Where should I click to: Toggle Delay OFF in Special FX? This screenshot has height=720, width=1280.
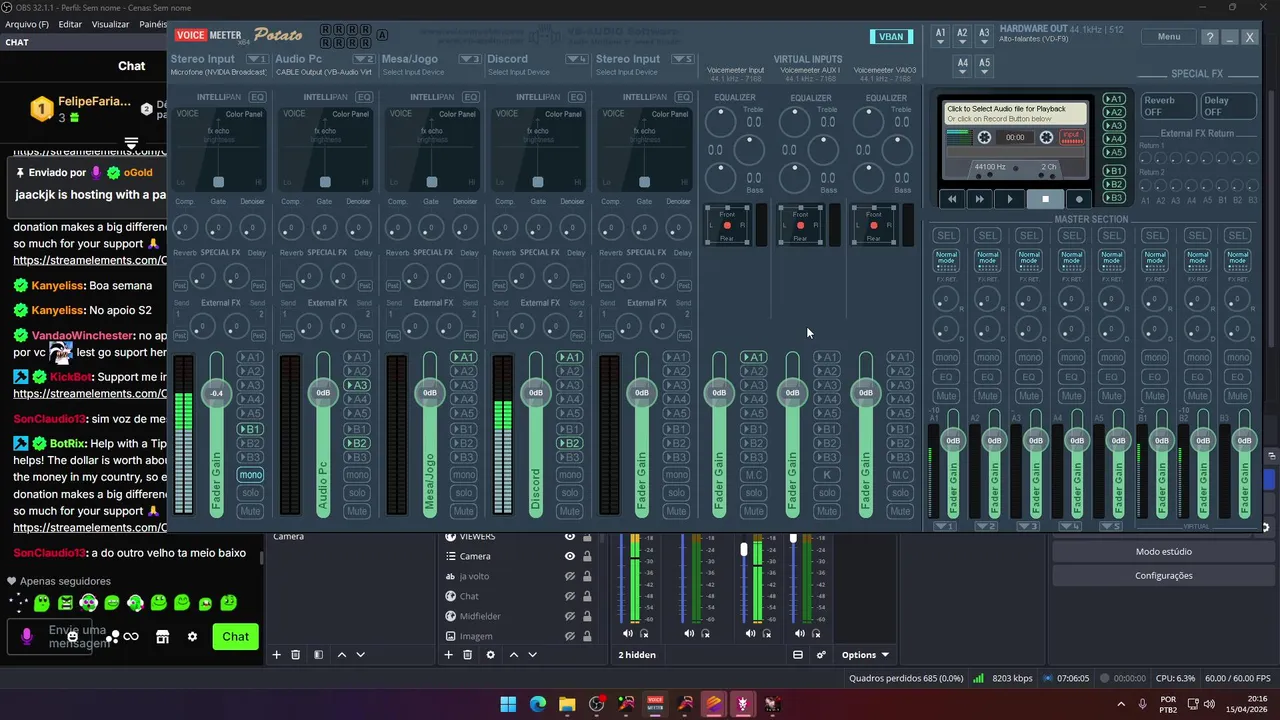tap(1228, 106)
